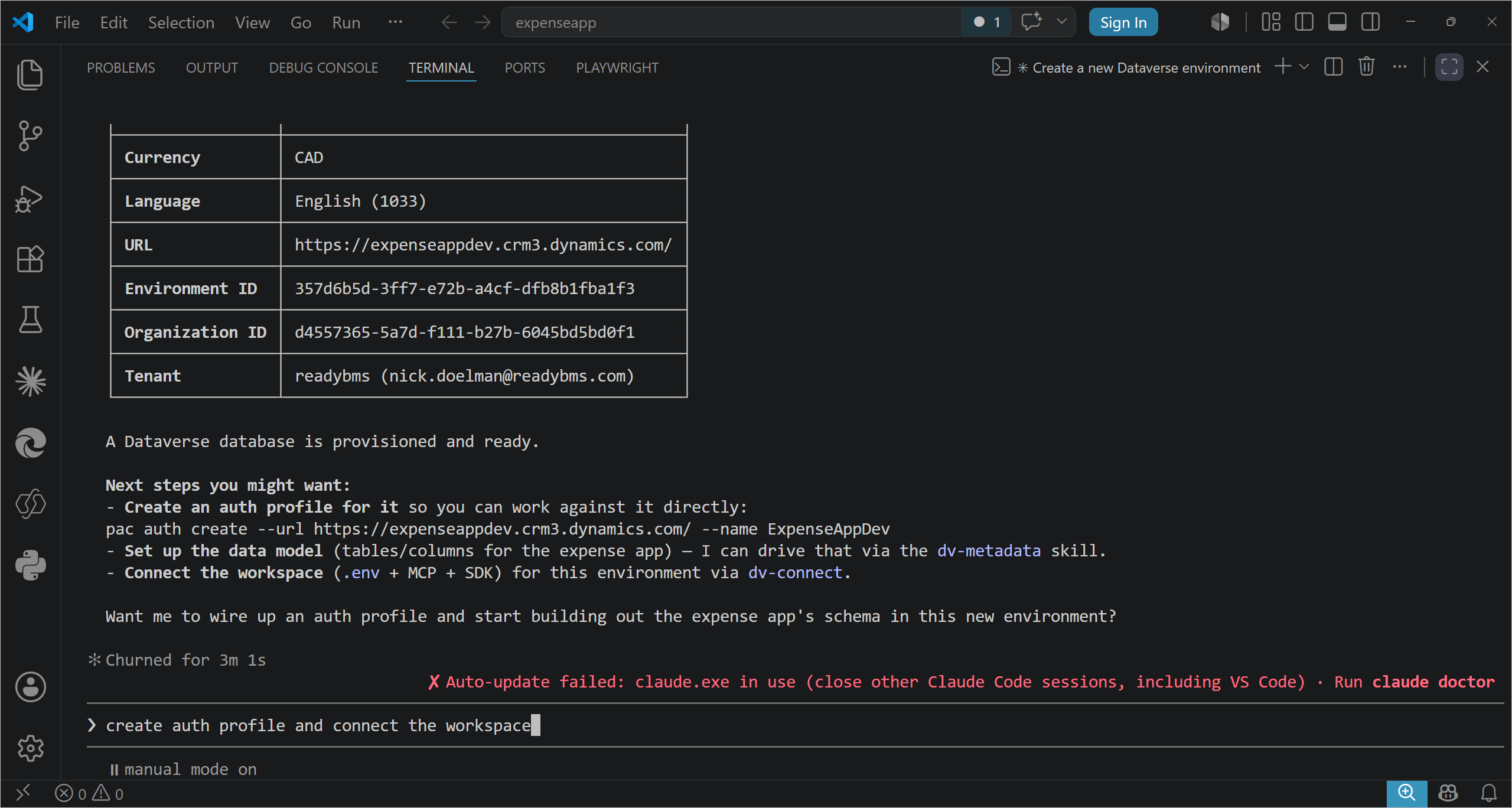Switch to the DEBUG CONSOLE tab
This screenshot has width=1512, height=808.
[323, 68]
